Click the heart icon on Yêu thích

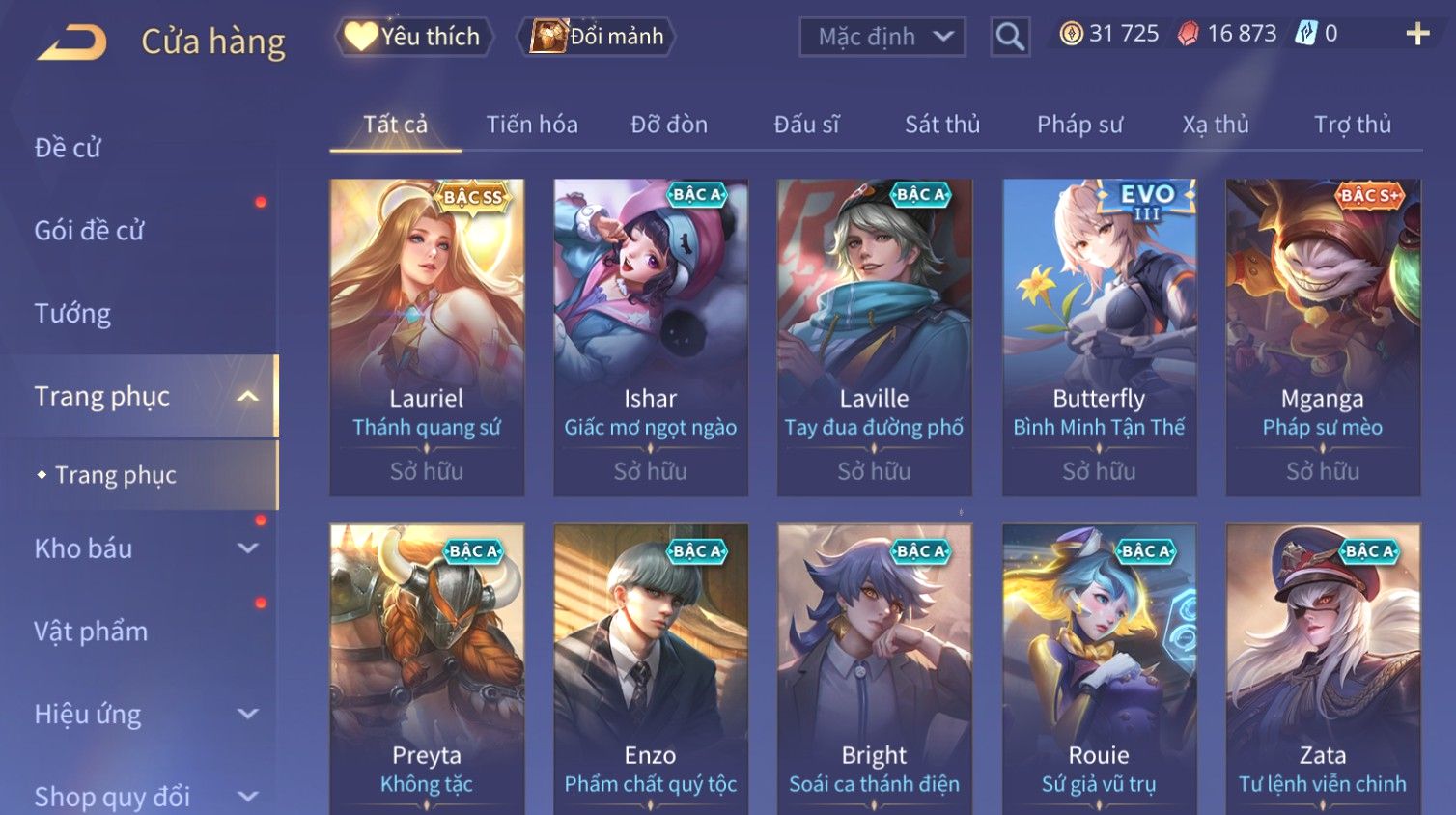361,37
